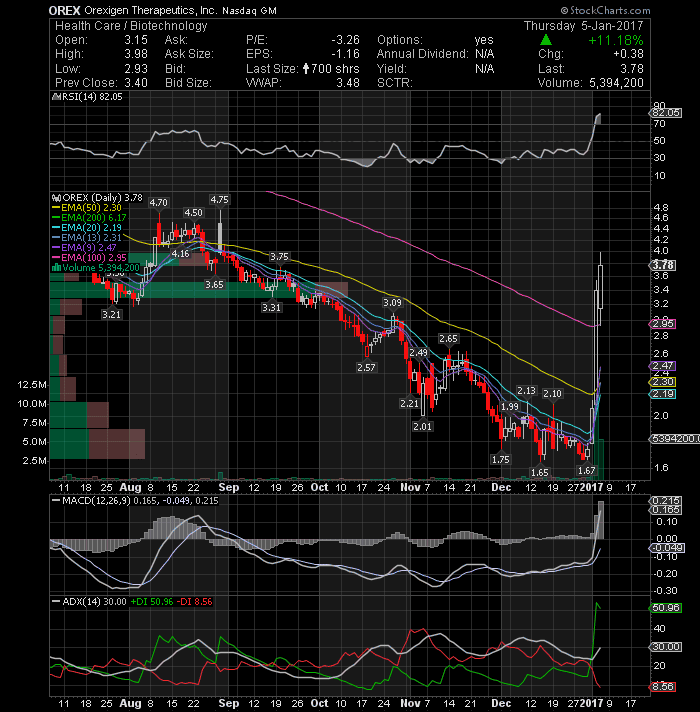Click the 2.65 price peak annotation

(448, 339)
